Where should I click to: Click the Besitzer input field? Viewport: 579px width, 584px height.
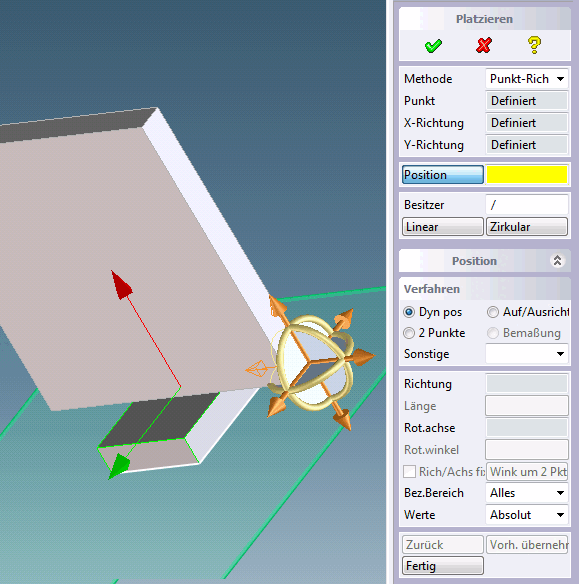[527, 204]
